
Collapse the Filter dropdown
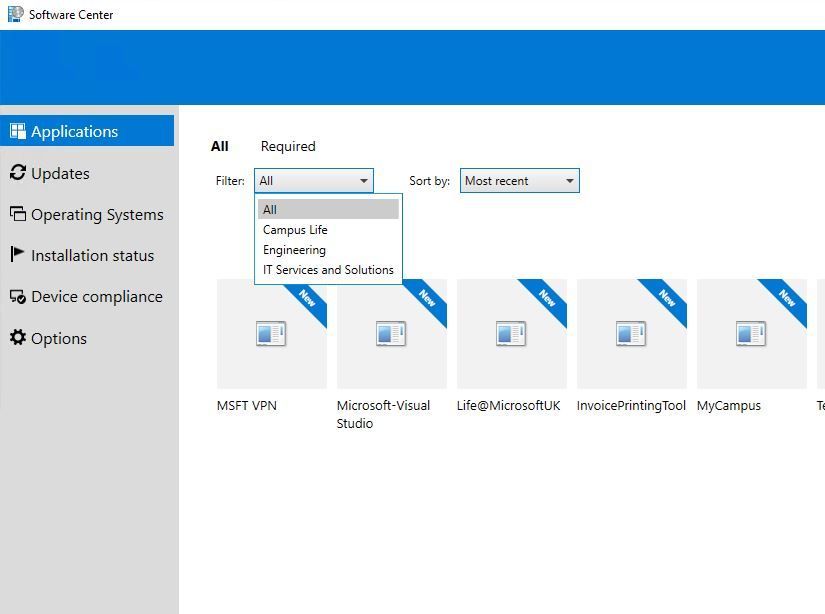pos(314,180)
